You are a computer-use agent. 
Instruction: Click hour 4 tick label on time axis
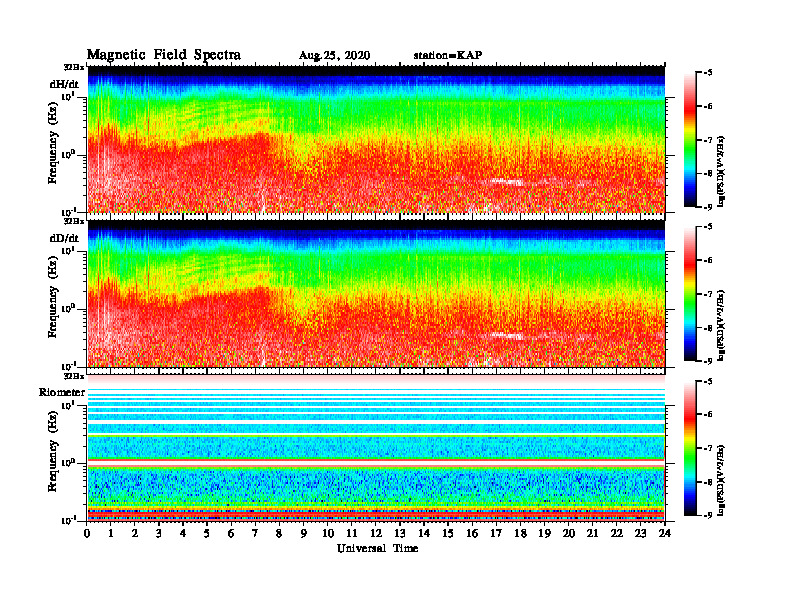183,533
